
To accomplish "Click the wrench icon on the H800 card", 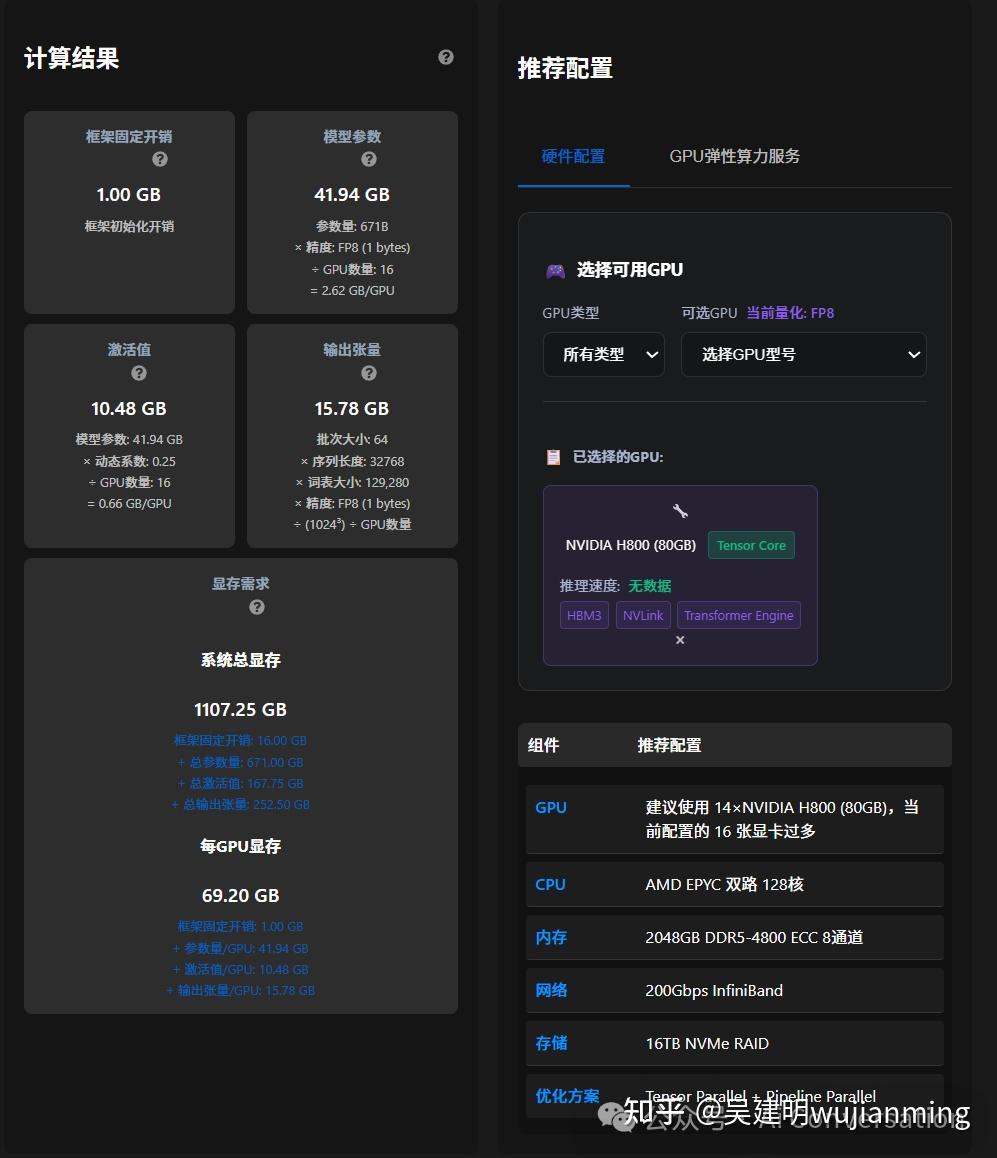I will 679,510.
